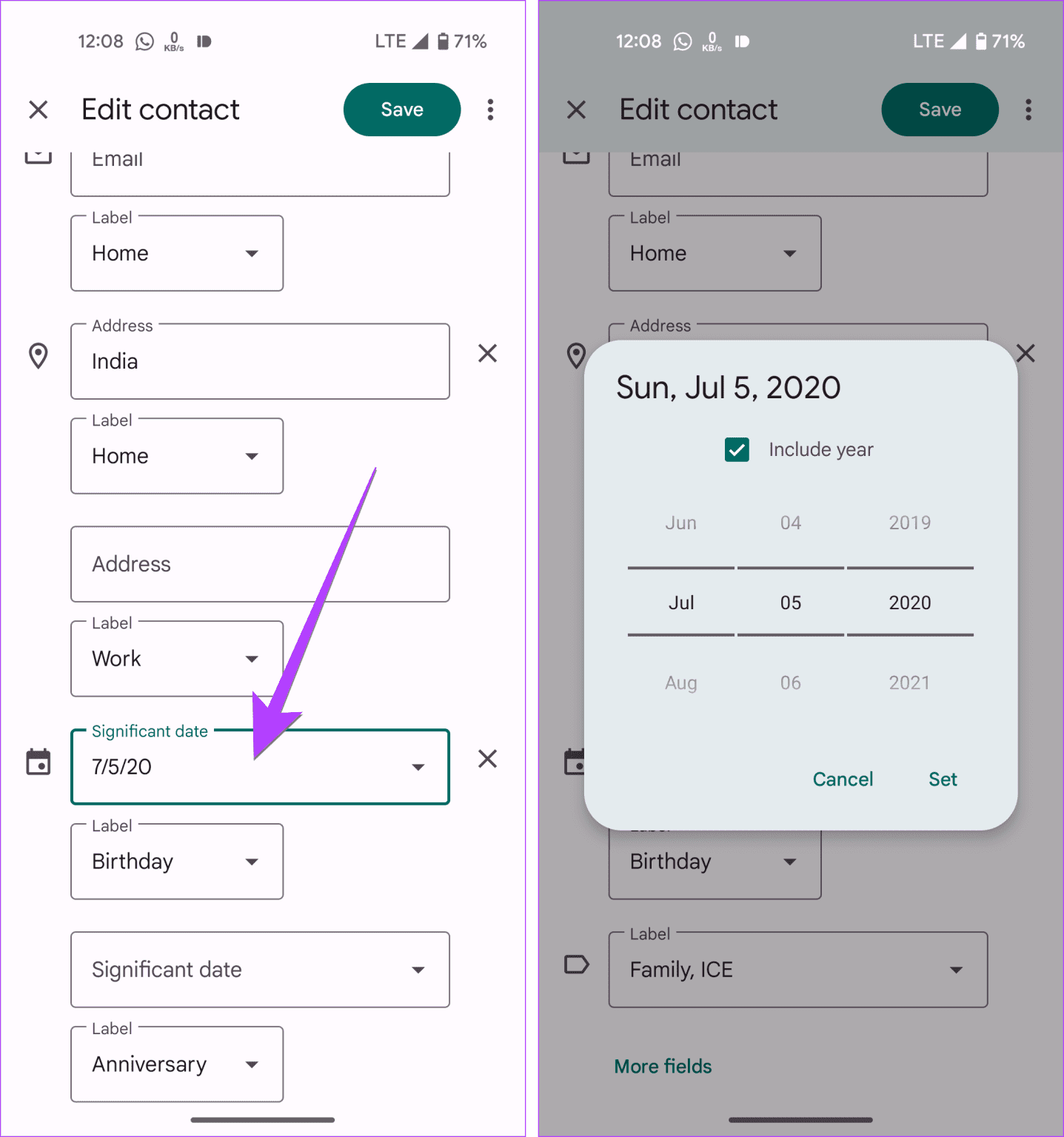Uncheck the Include year checkbox
Image resolution: width=1064 pixels, height=1137 pixels.
737,449
